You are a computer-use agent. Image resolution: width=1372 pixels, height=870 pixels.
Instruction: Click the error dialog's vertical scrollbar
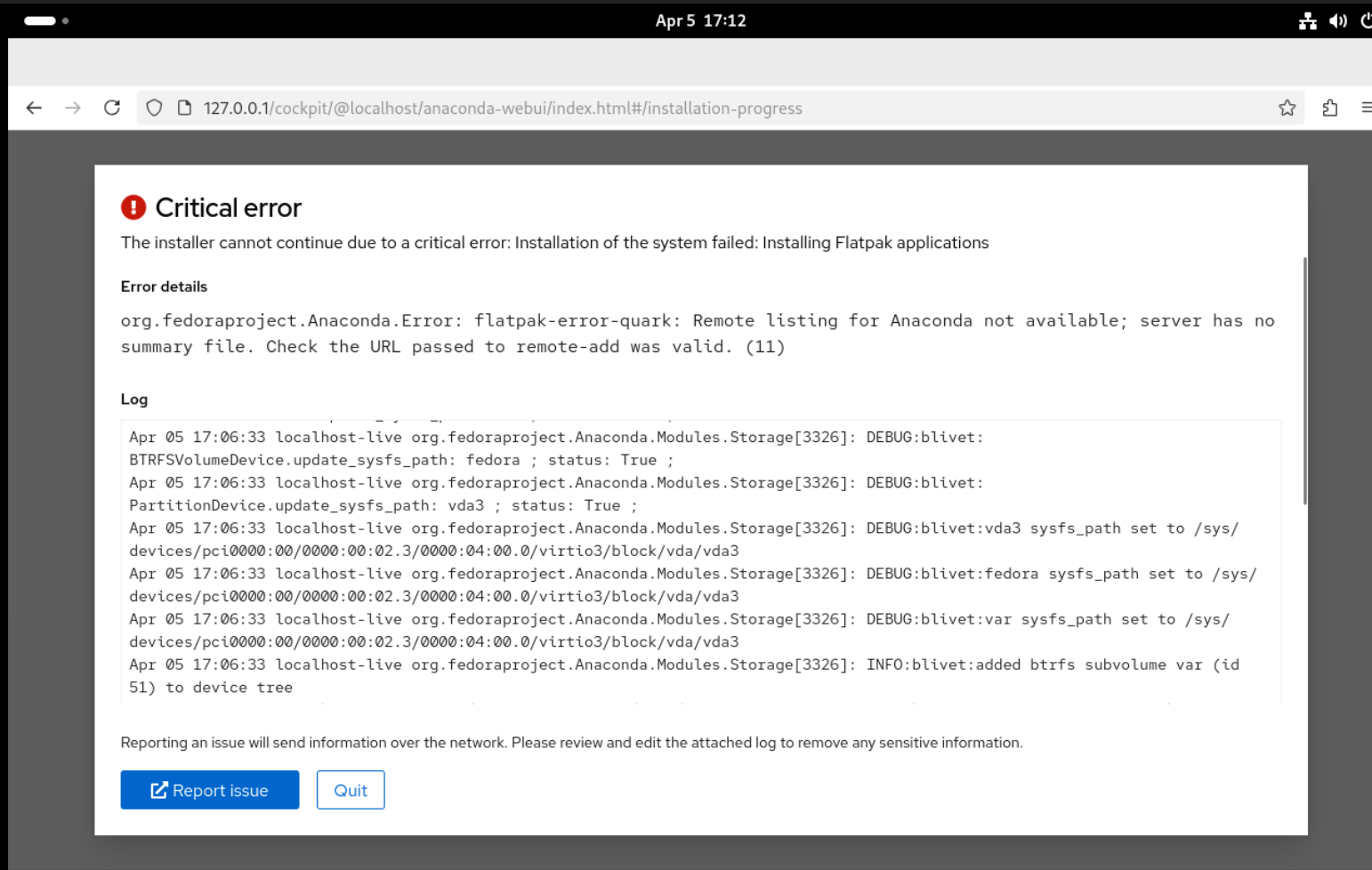click(1304, 381)
